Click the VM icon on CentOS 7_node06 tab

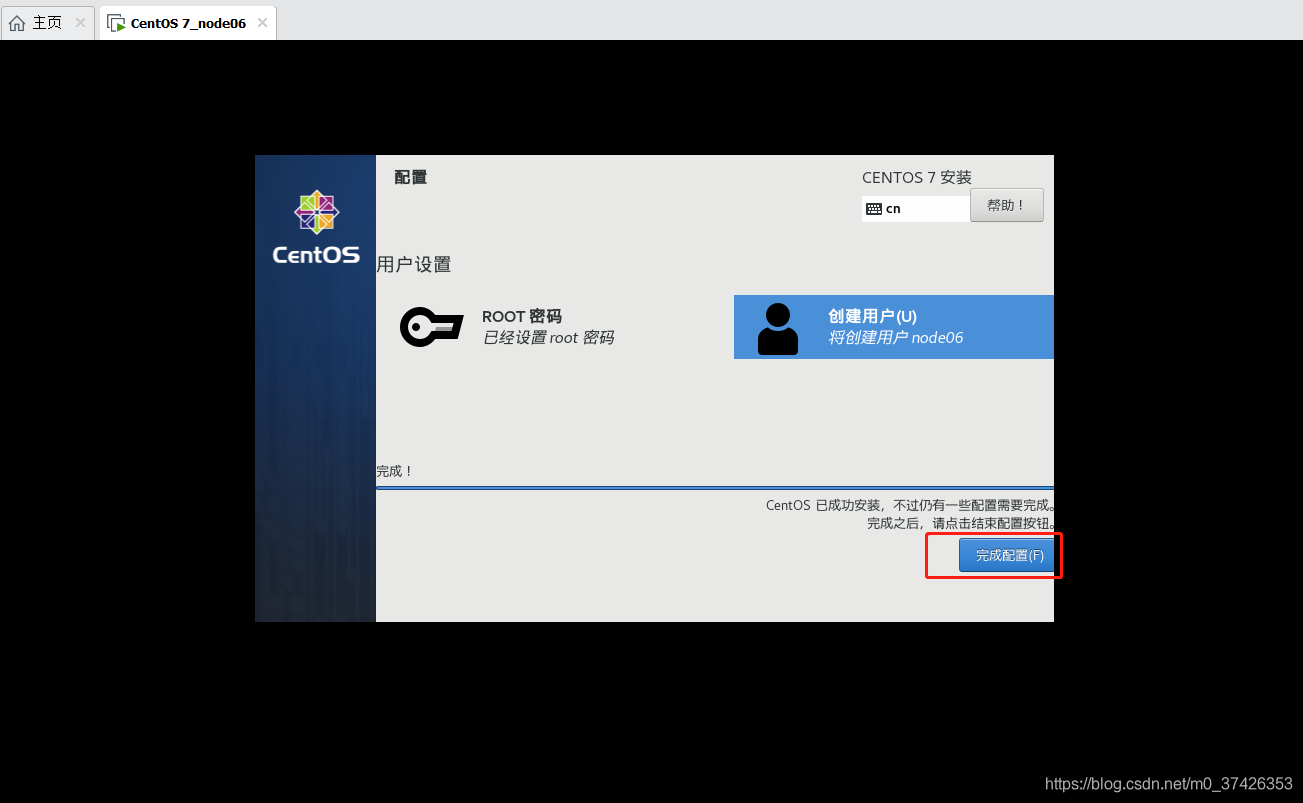[116, 23]
